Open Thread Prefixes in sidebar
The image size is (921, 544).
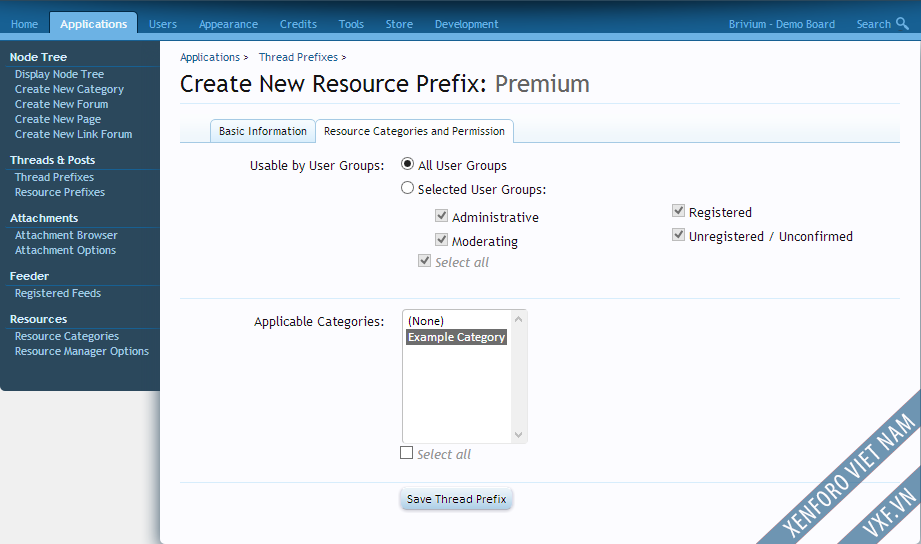[54, 177]
